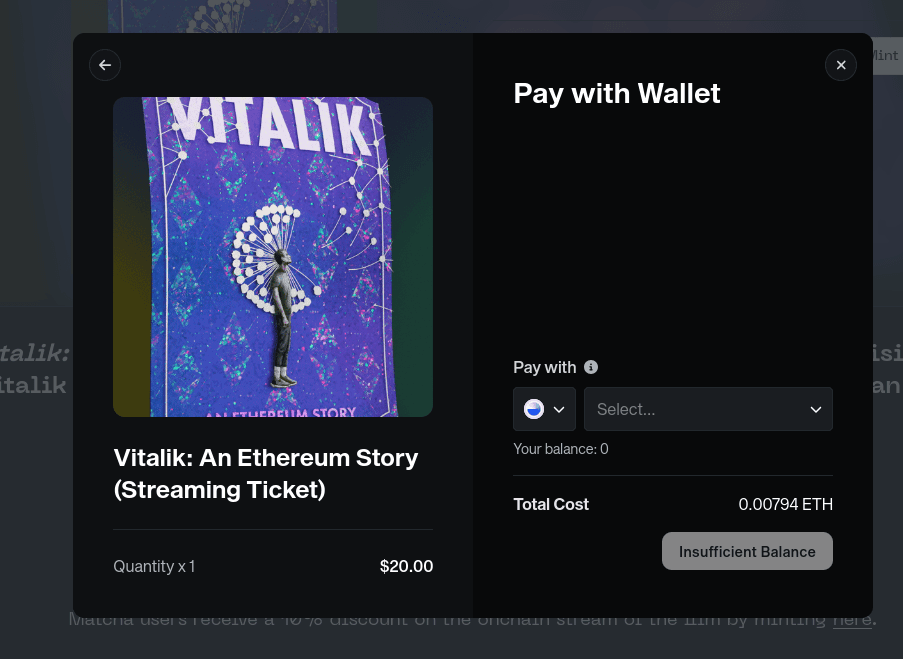This screenshot has height=659, width=903.
Task: Click the Insufficient Balance button
Action: [x=747, y=551]
